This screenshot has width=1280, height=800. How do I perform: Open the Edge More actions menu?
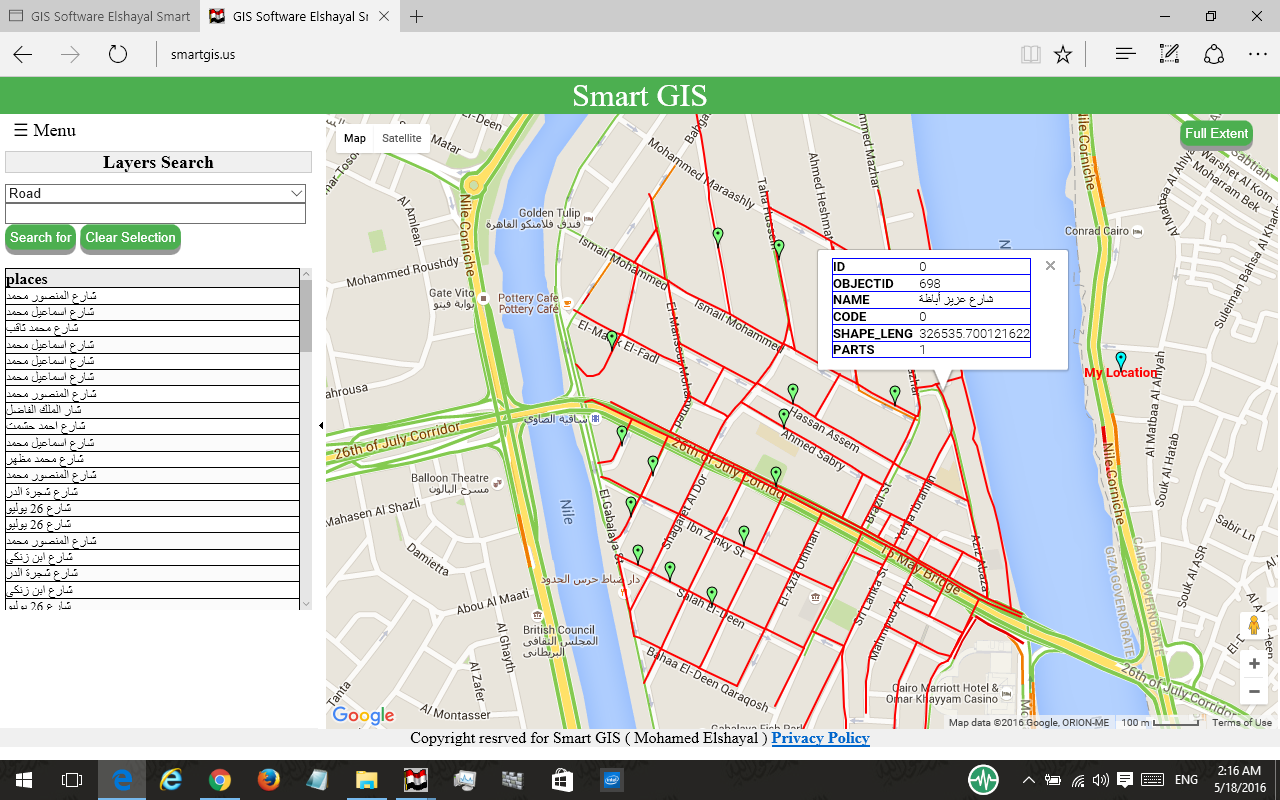(1258, 54)
